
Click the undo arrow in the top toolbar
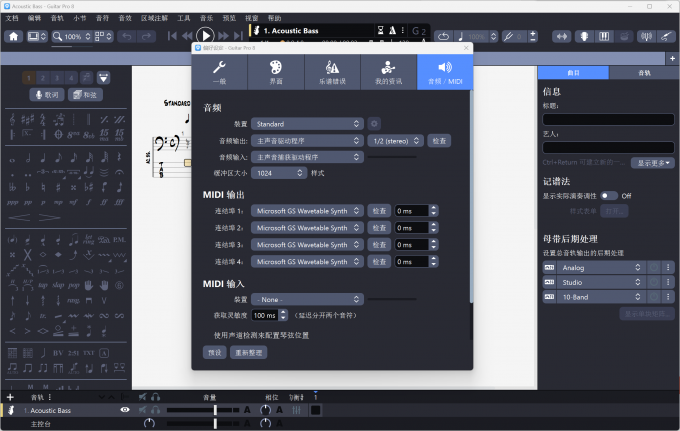point(127,36)
